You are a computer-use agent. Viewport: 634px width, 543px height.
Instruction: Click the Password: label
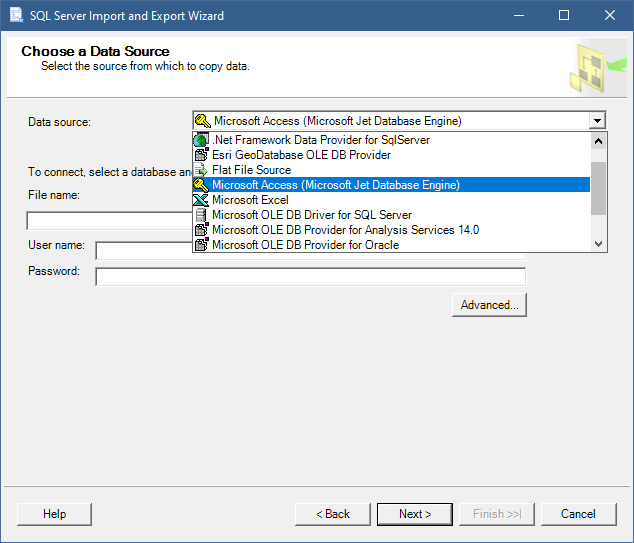click(x=54, y=271)
